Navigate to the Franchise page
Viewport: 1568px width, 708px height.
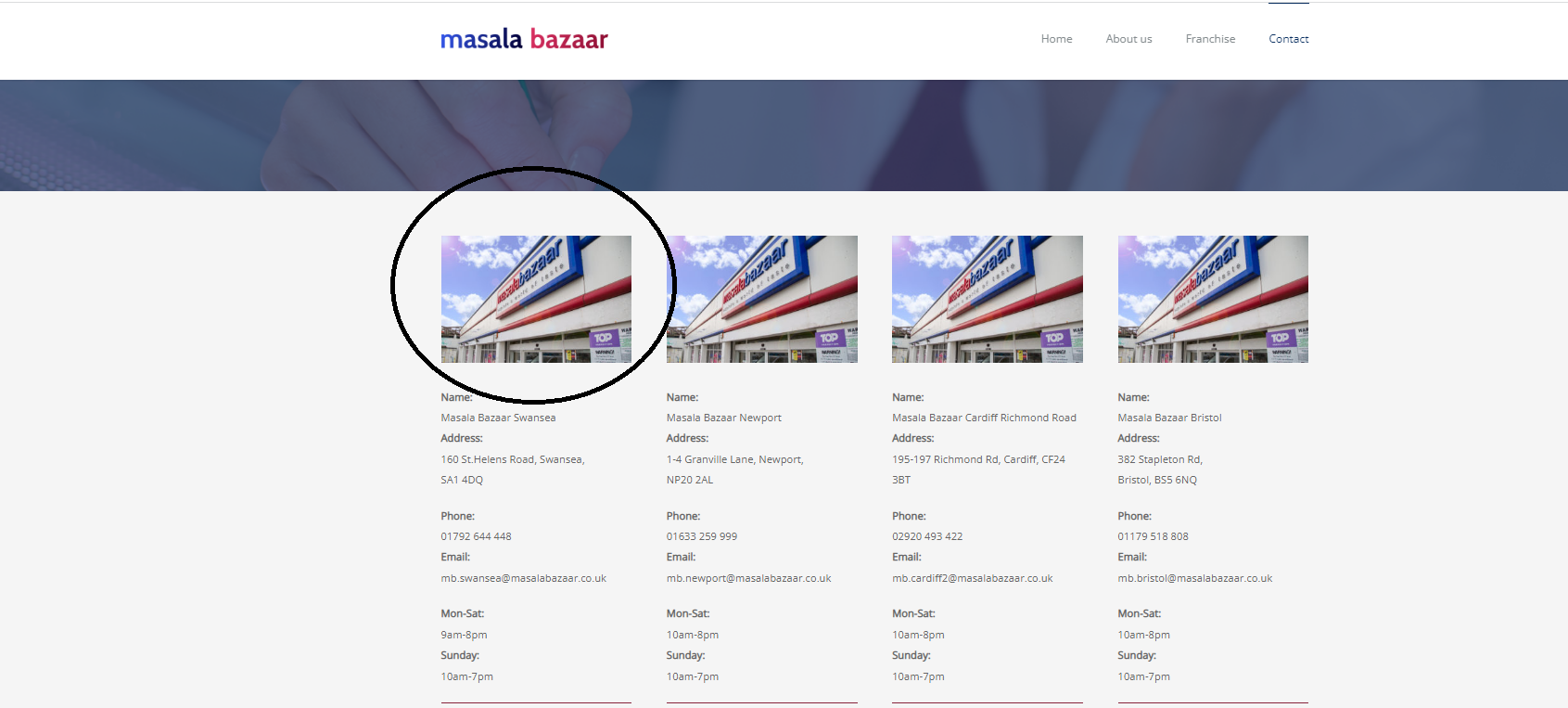click(1210, 39)
